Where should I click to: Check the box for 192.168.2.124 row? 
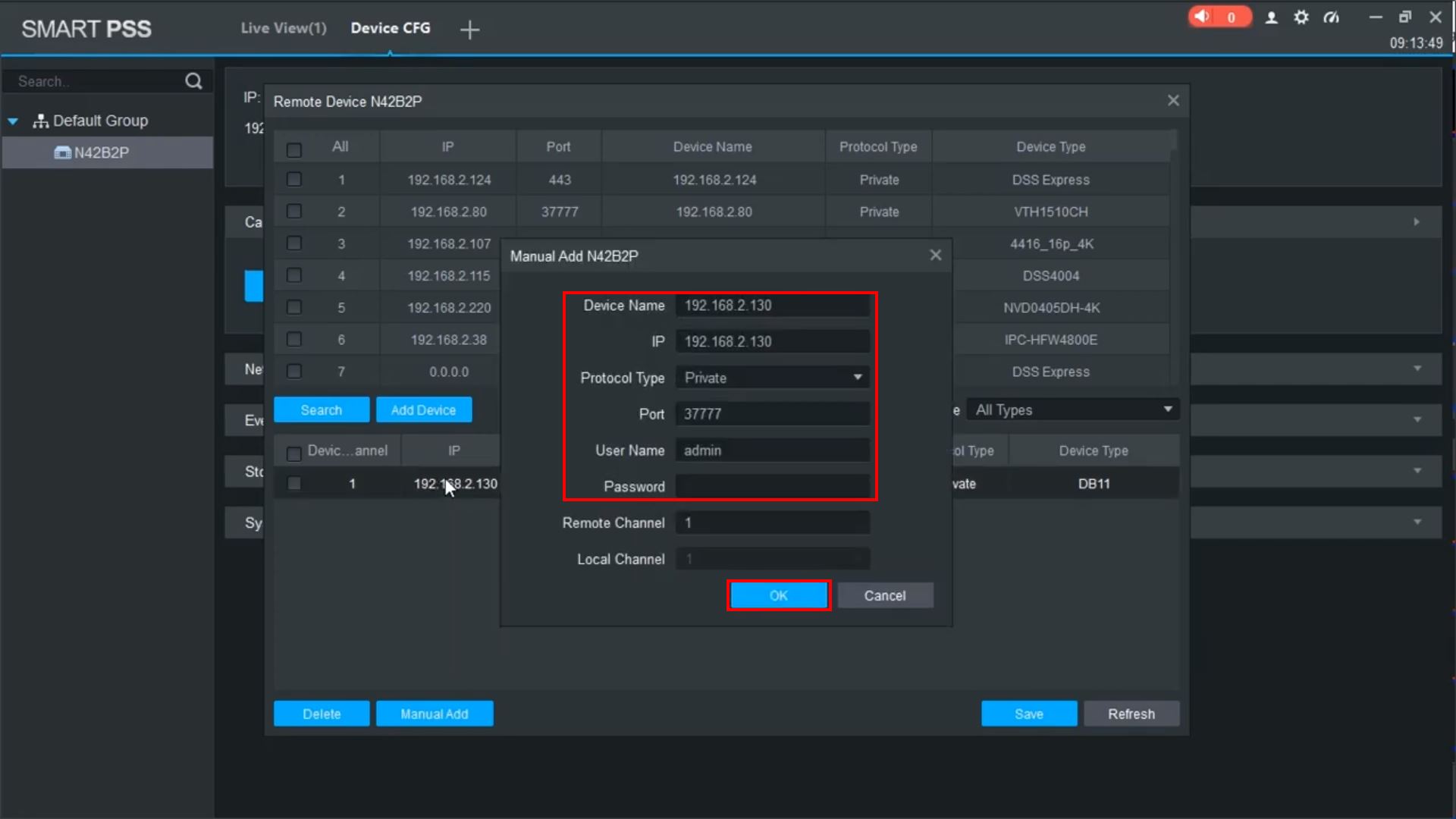[x=294, y=180]
